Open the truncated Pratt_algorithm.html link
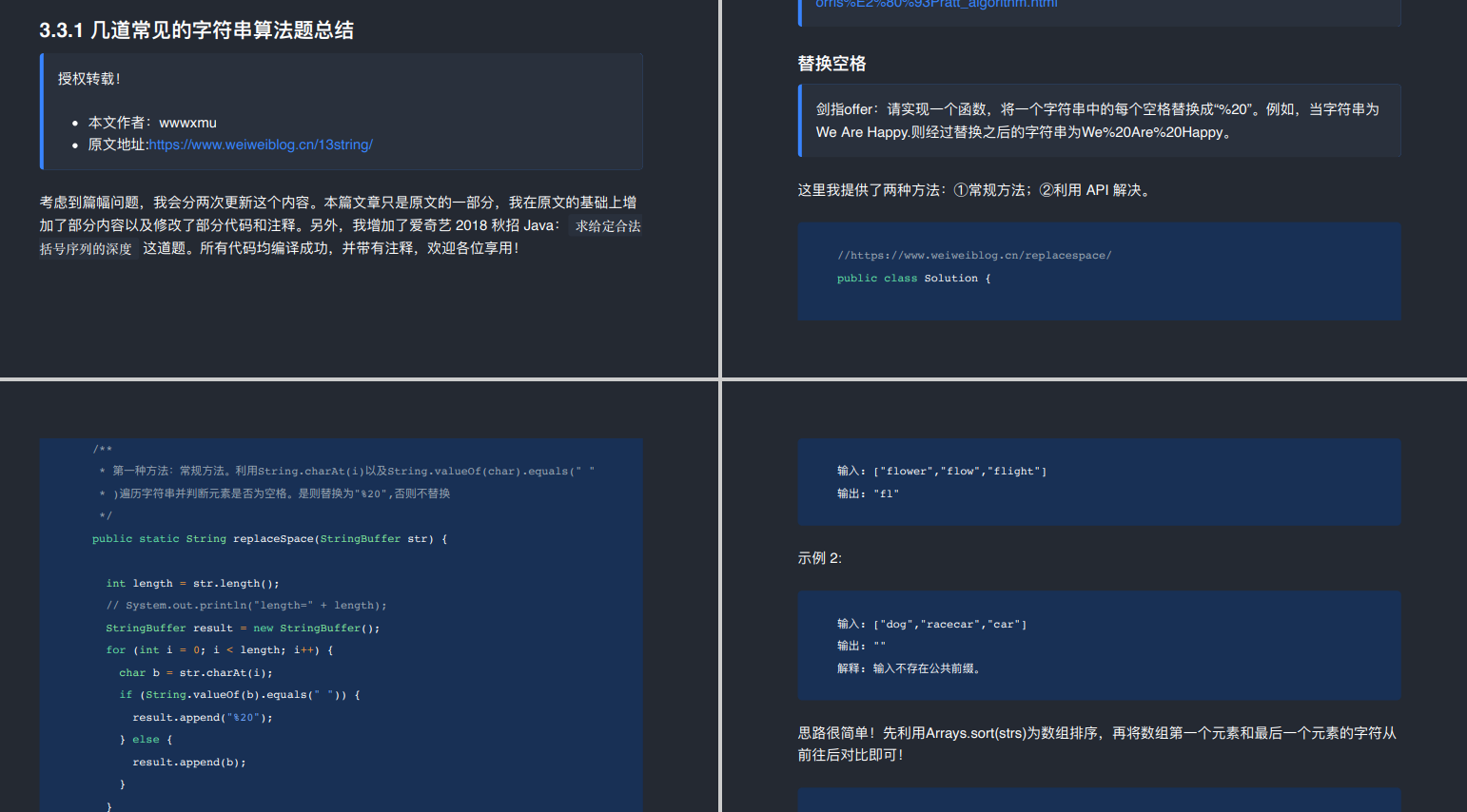This screenshot has width=1467, height=812. point(936,4)
